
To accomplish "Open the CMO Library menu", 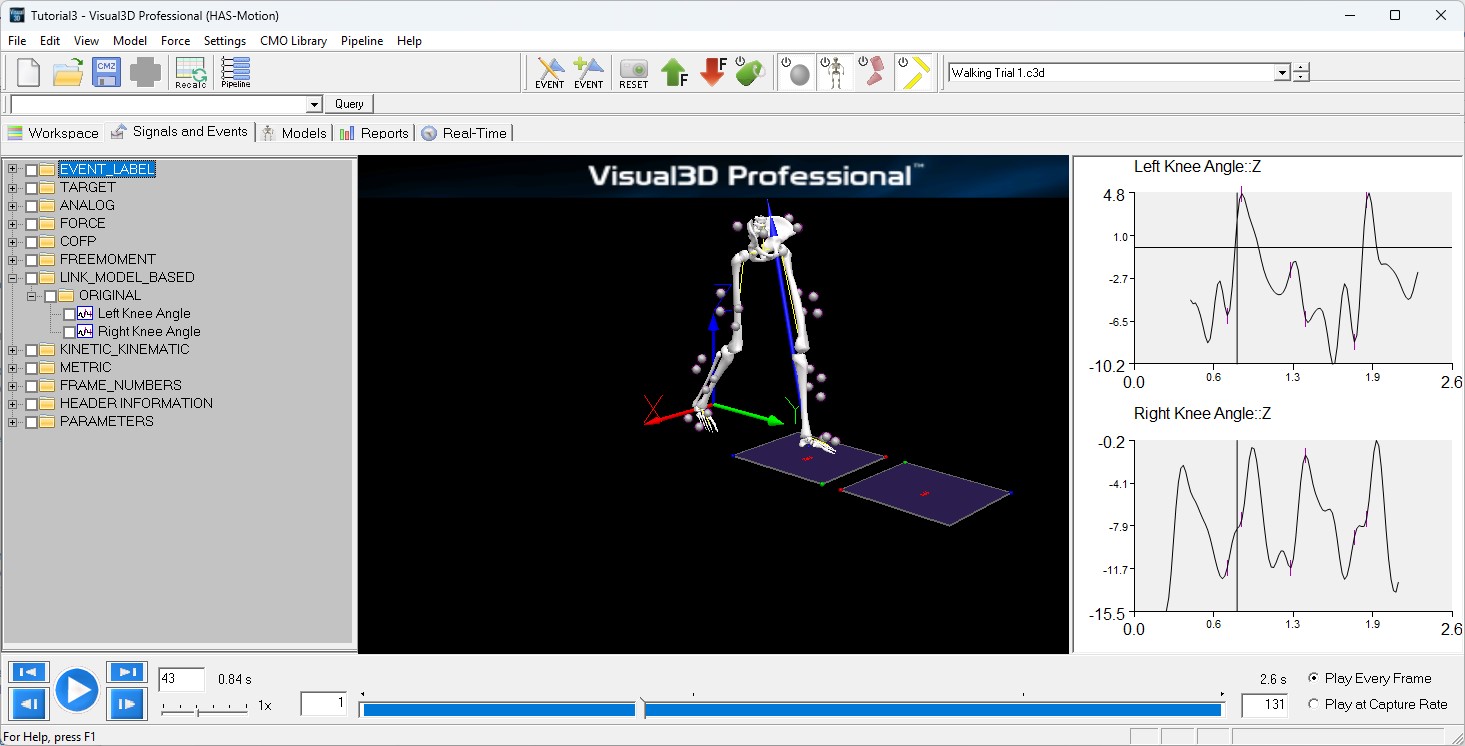I will click(x=293, y=41).
